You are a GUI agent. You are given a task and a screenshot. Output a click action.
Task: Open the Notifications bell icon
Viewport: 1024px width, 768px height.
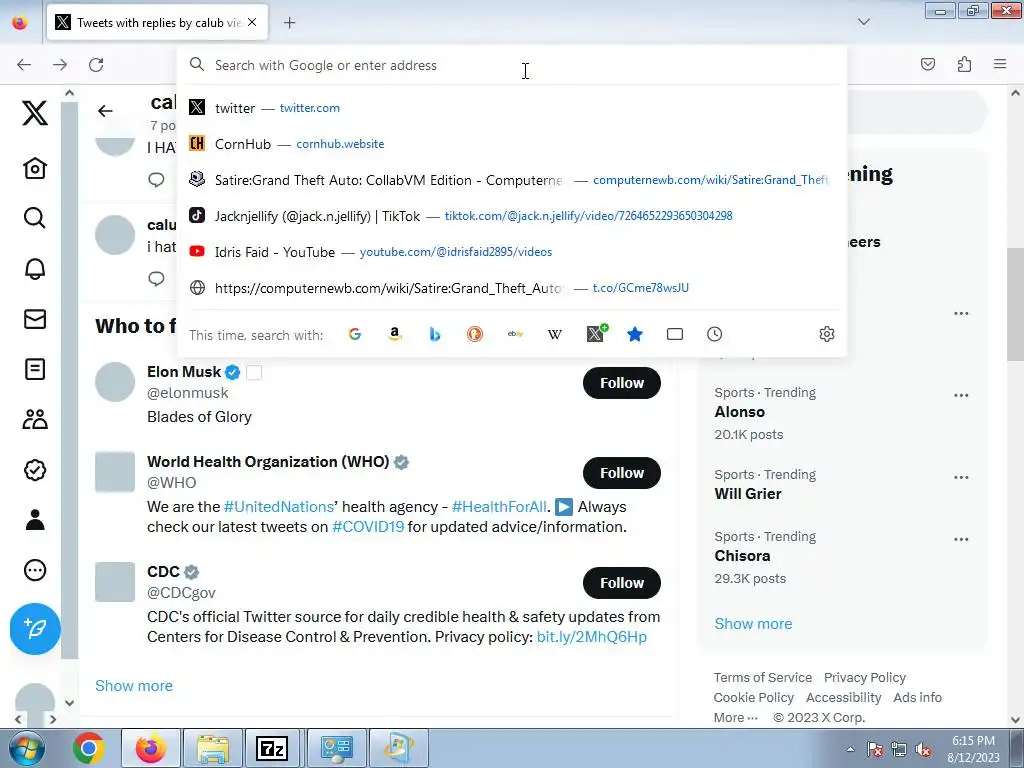(35, 268)
